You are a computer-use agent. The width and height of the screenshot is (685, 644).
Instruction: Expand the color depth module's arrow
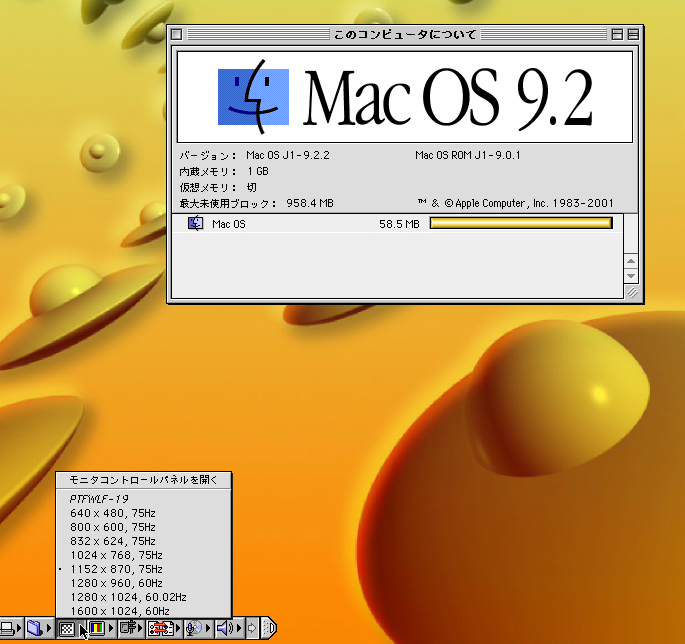coord(111,629)
